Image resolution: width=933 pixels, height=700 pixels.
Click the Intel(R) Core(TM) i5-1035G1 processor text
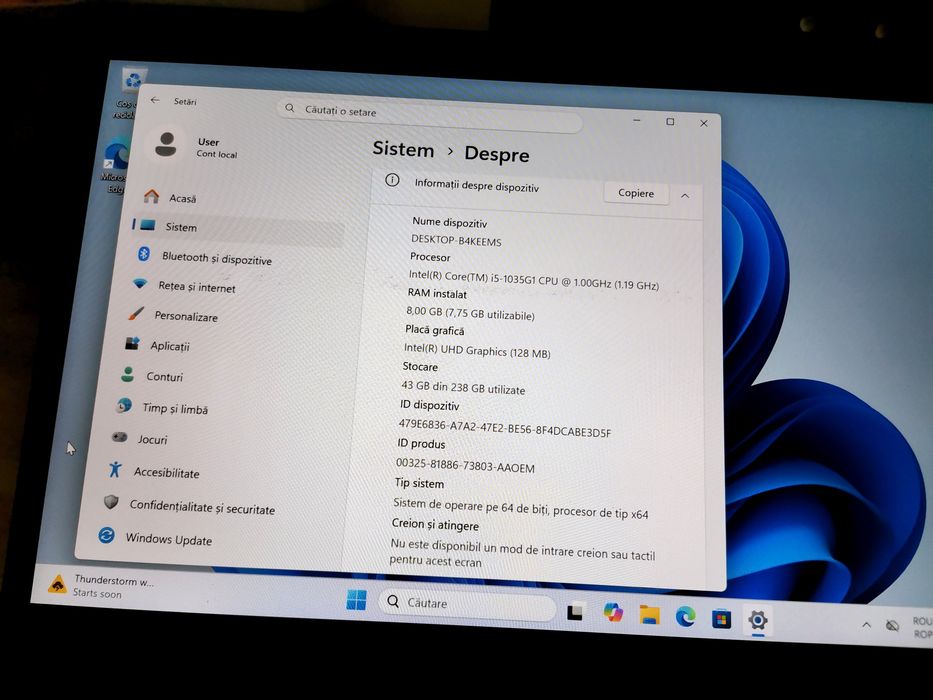coord(534,280)
